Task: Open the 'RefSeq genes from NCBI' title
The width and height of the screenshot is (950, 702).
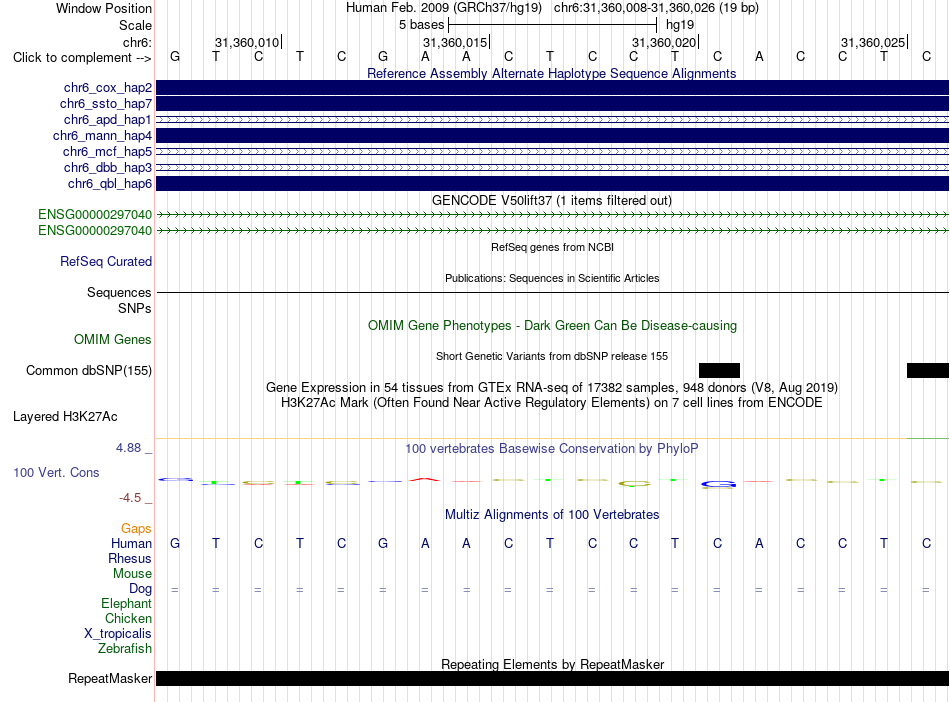Action: coord(552,247)
